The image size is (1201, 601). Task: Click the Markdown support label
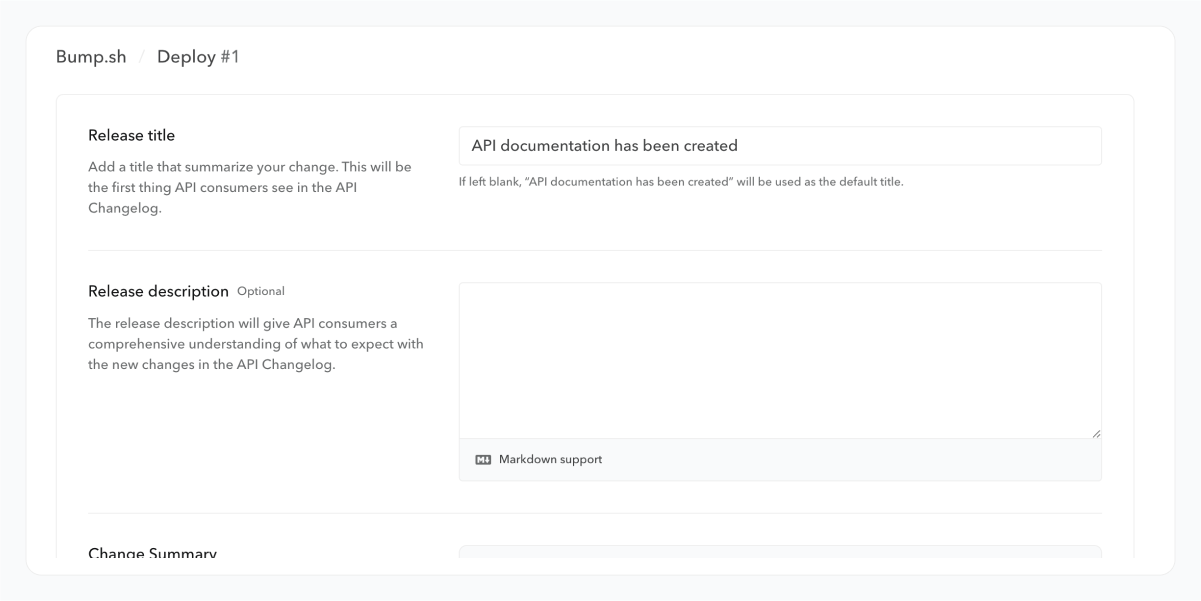tap(550, 460)
